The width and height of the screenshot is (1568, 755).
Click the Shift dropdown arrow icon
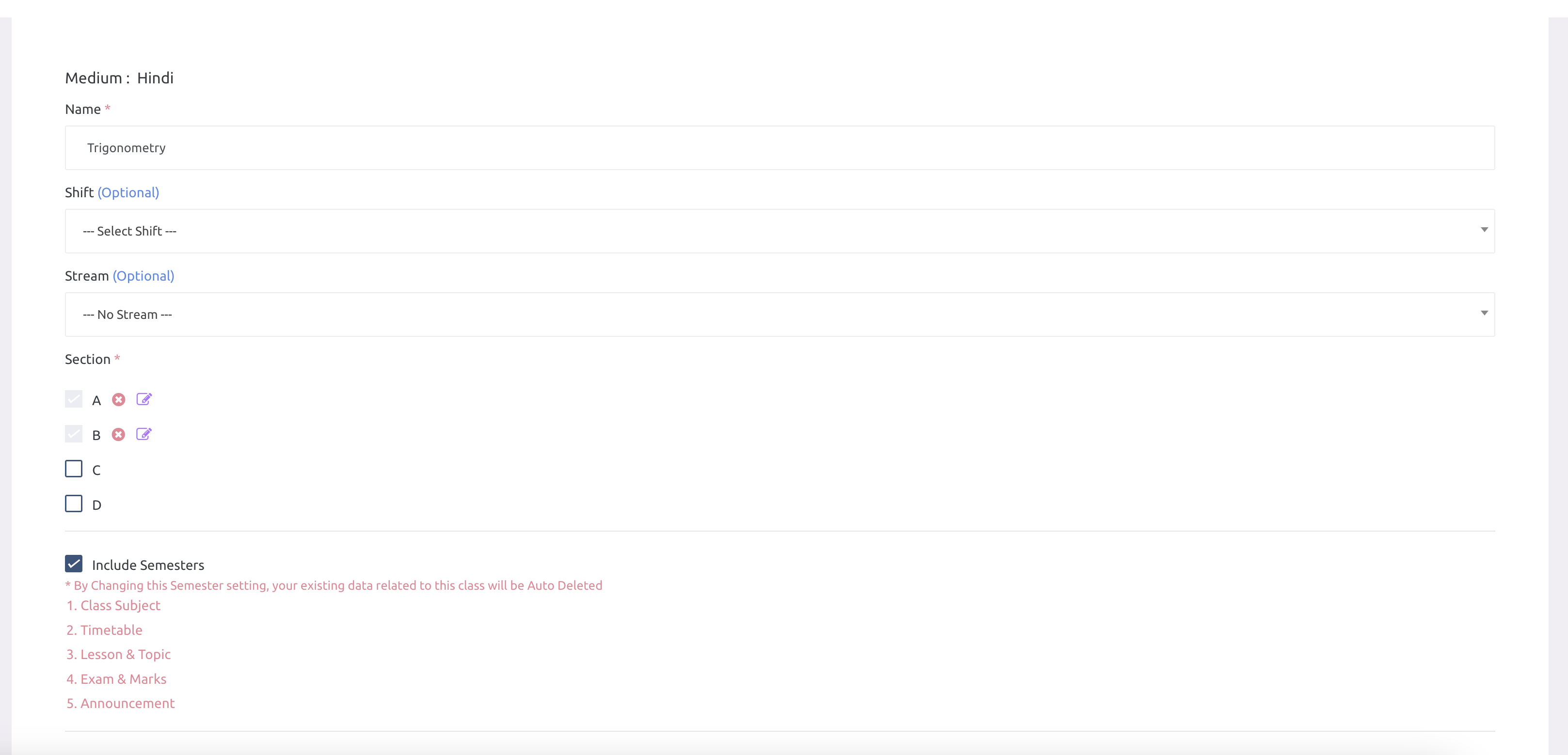[1484, 230]
